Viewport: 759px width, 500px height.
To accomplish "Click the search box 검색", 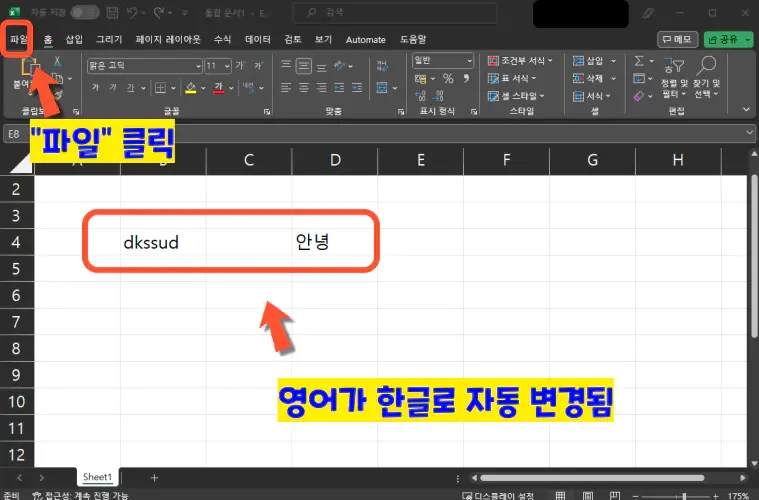I will click(395, 13).
